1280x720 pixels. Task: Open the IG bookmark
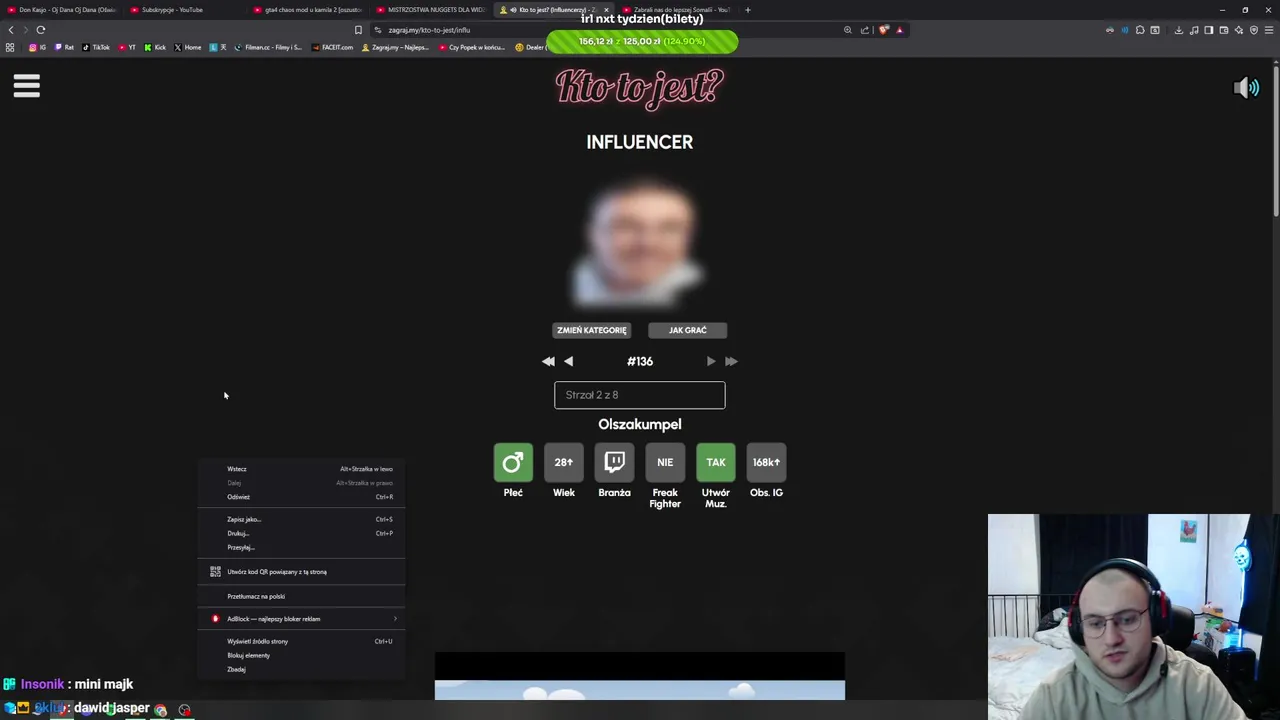(38, 47)
